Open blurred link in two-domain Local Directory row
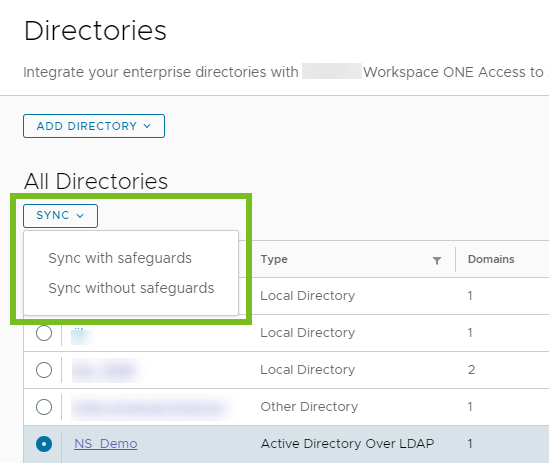 105,370
